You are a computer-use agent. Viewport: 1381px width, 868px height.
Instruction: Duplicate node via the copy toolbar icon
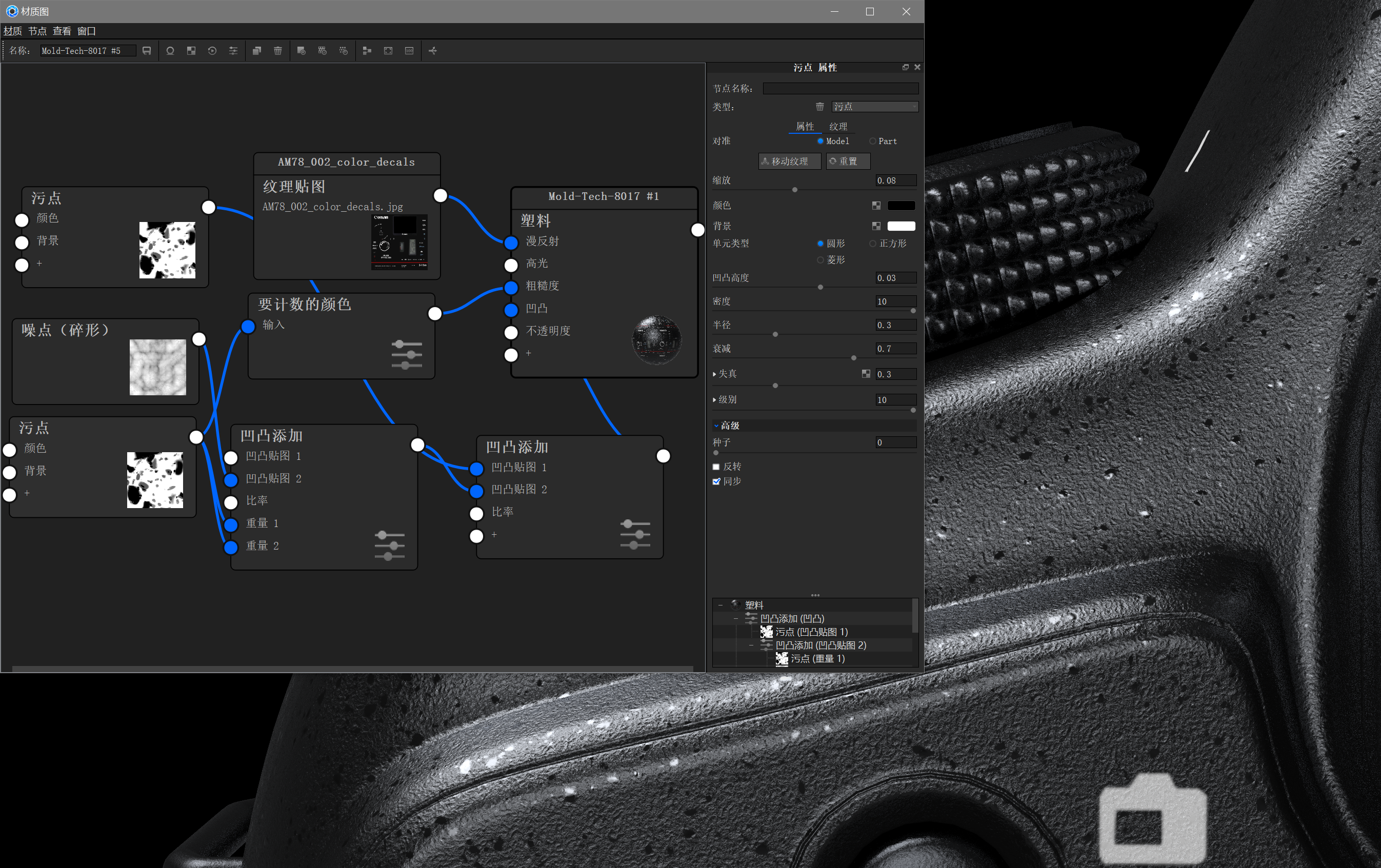(x=256, y=51)
